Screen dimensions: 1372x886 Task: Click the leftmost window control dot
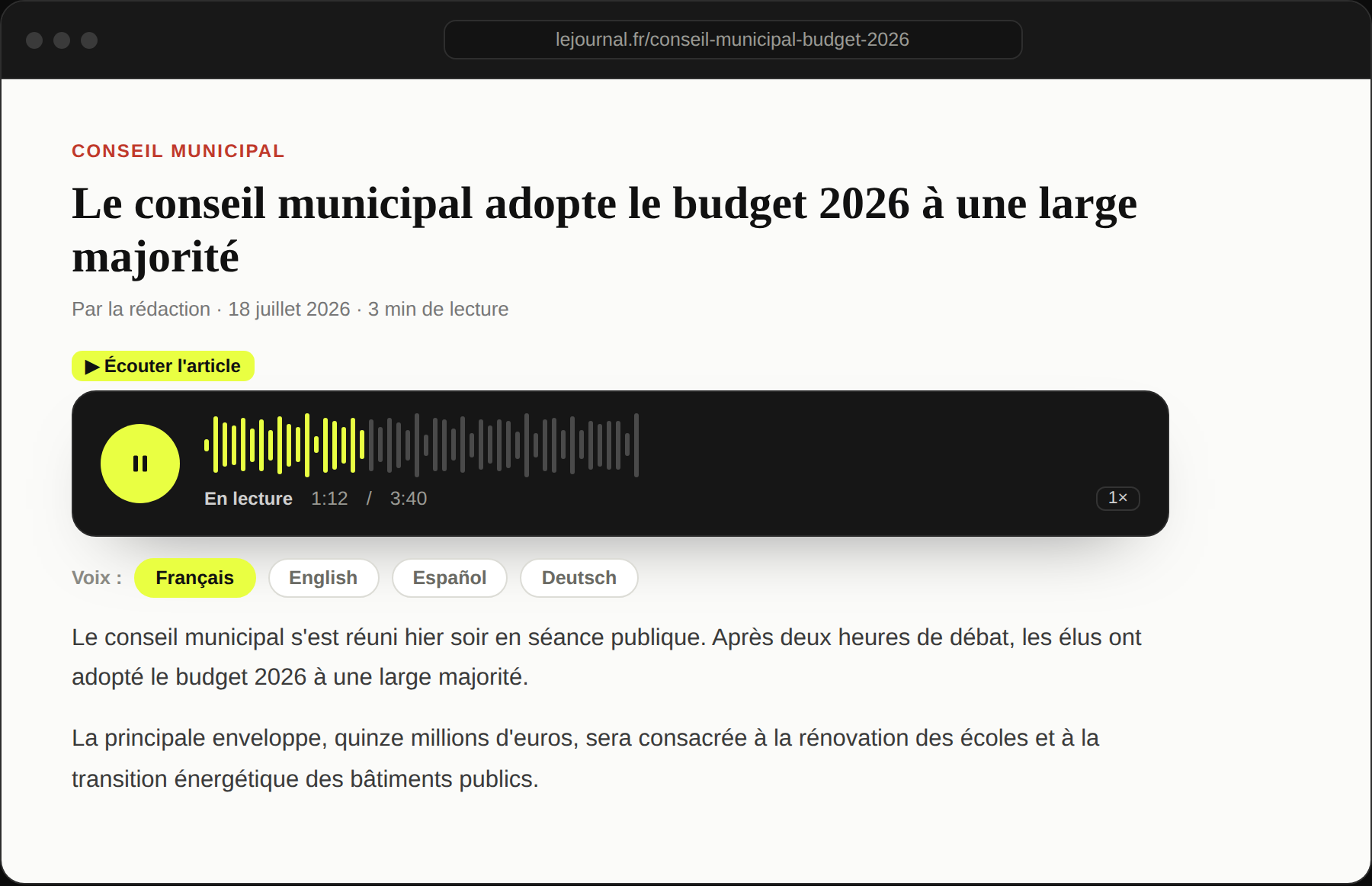tap(34, 40)
